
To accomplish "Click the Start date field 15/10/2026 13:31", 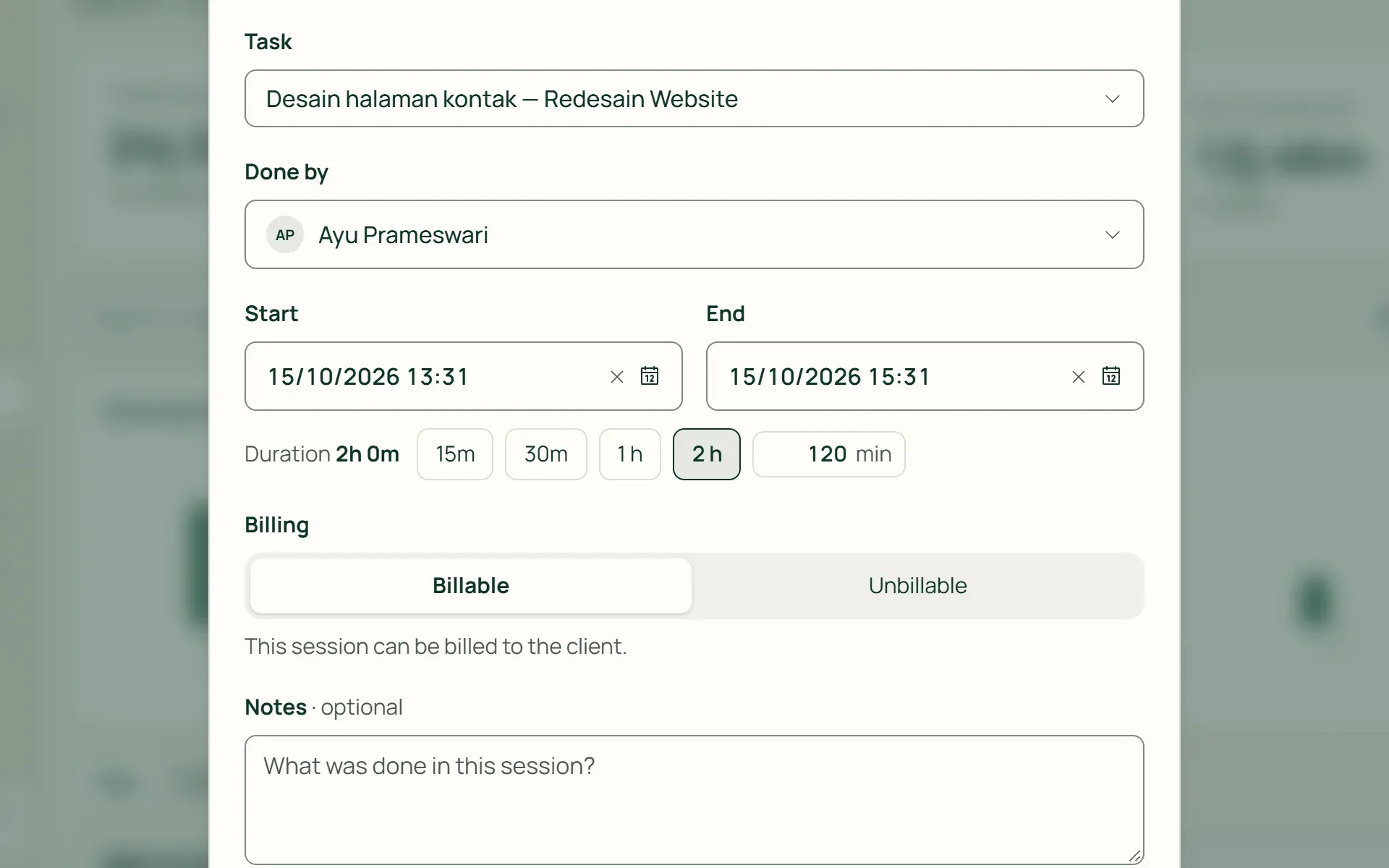I will 464,376.
